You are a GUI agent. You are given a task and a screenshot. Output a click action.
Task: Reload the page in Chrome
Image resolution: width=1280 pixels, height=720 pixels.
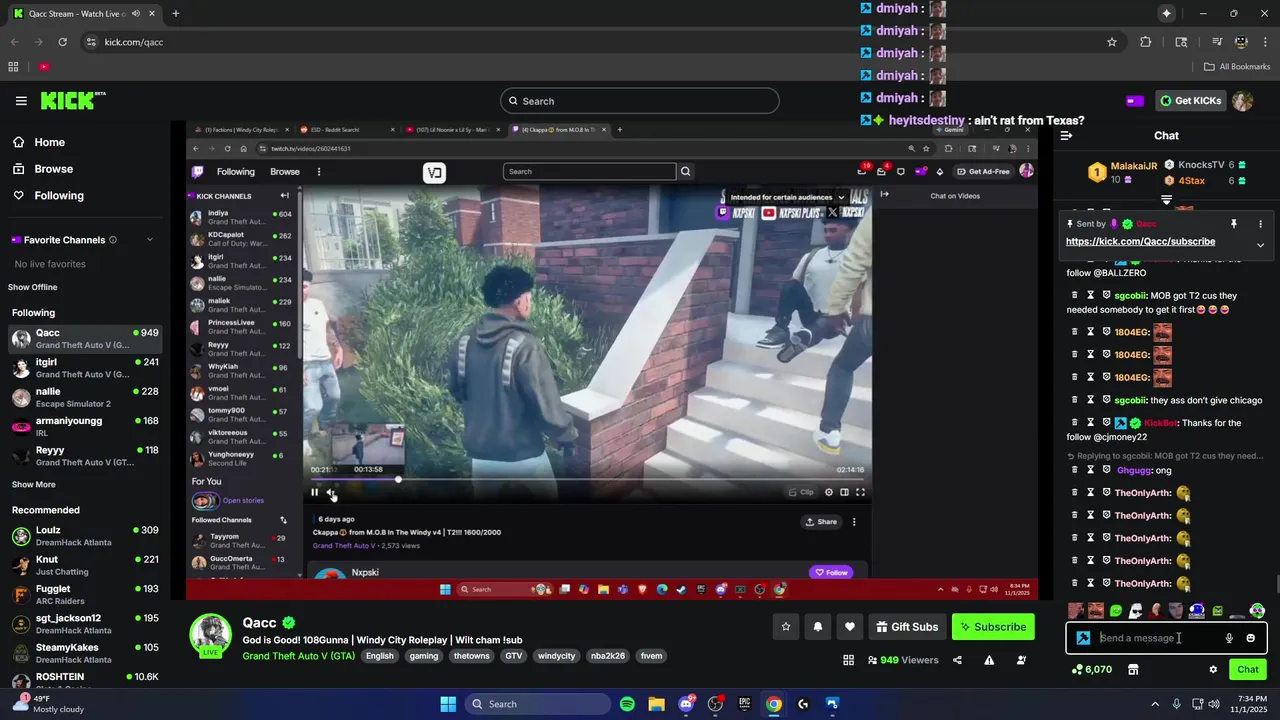click(63, 42)
